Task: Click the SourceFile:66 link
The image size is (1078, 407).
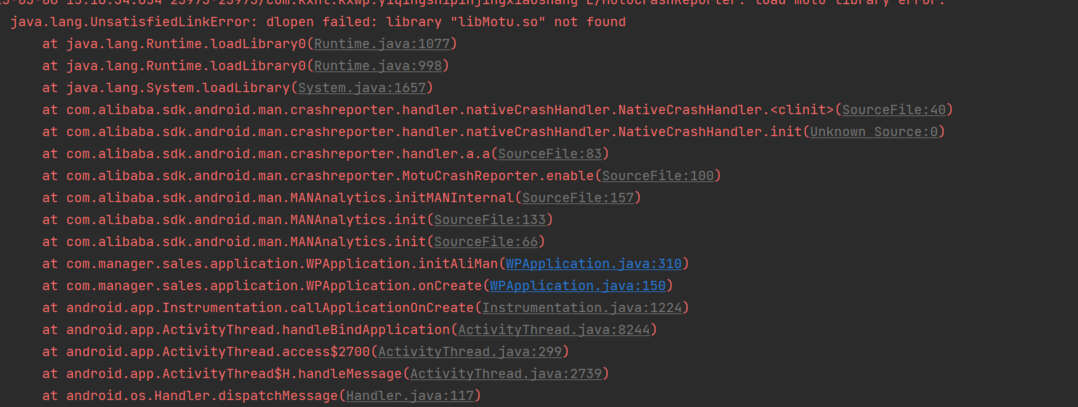Action: (x=486, y=242)
